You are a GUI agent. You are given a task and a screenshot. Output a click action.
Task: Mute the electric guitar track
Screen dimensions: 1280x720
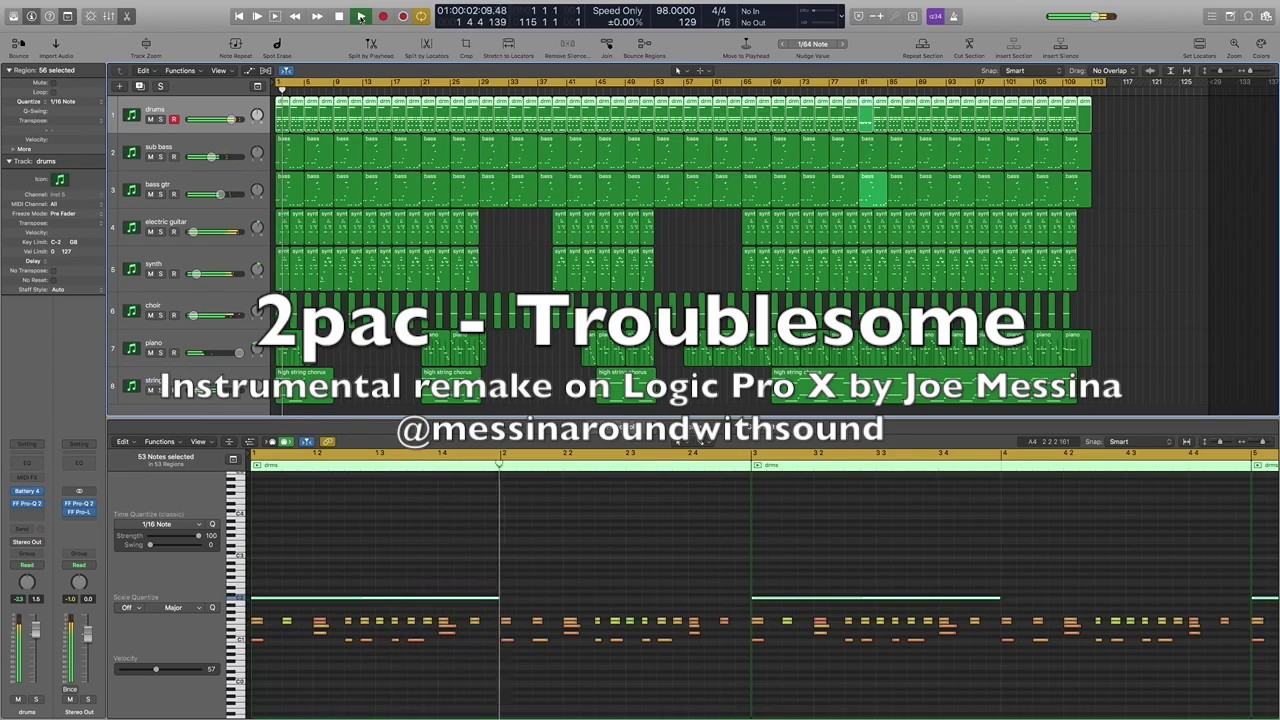click(x=151, y=232)
